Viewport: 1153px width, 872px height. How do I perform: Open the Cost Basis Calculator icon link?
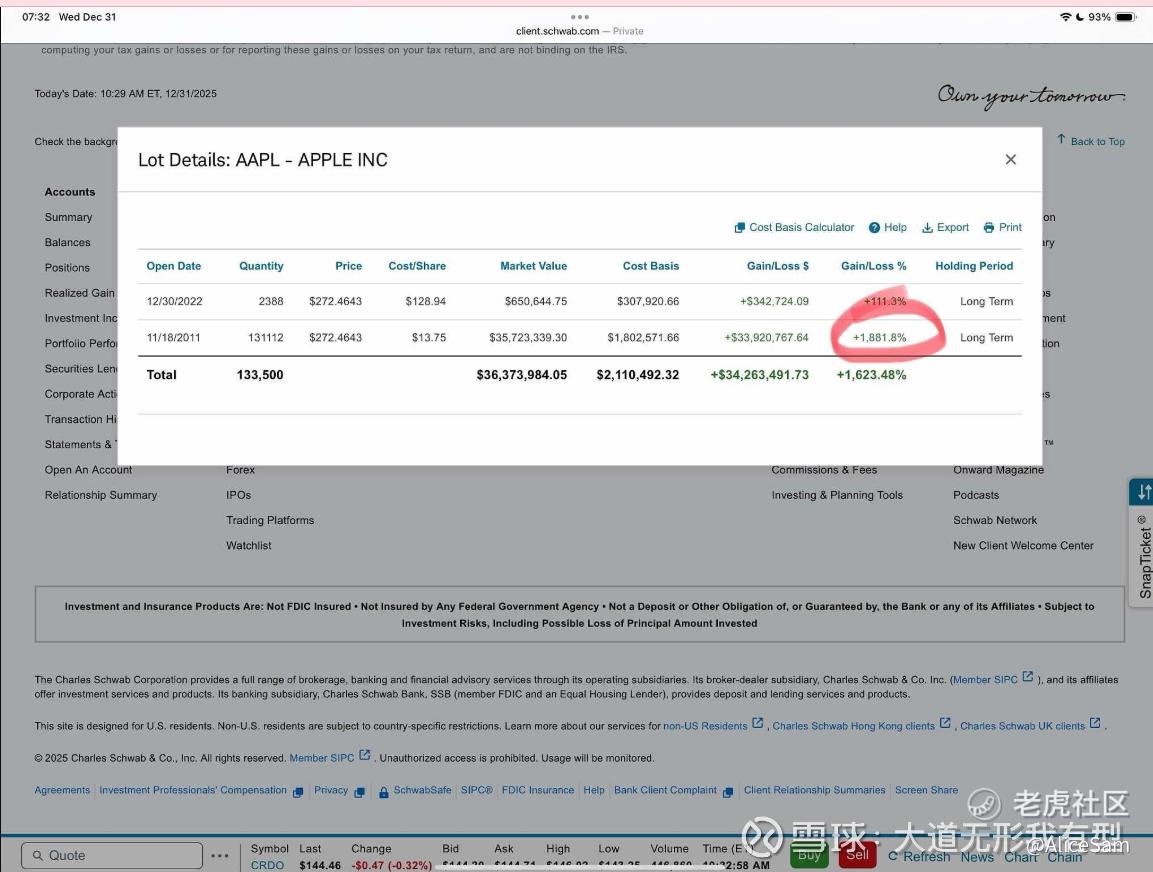tap(740, 228)
